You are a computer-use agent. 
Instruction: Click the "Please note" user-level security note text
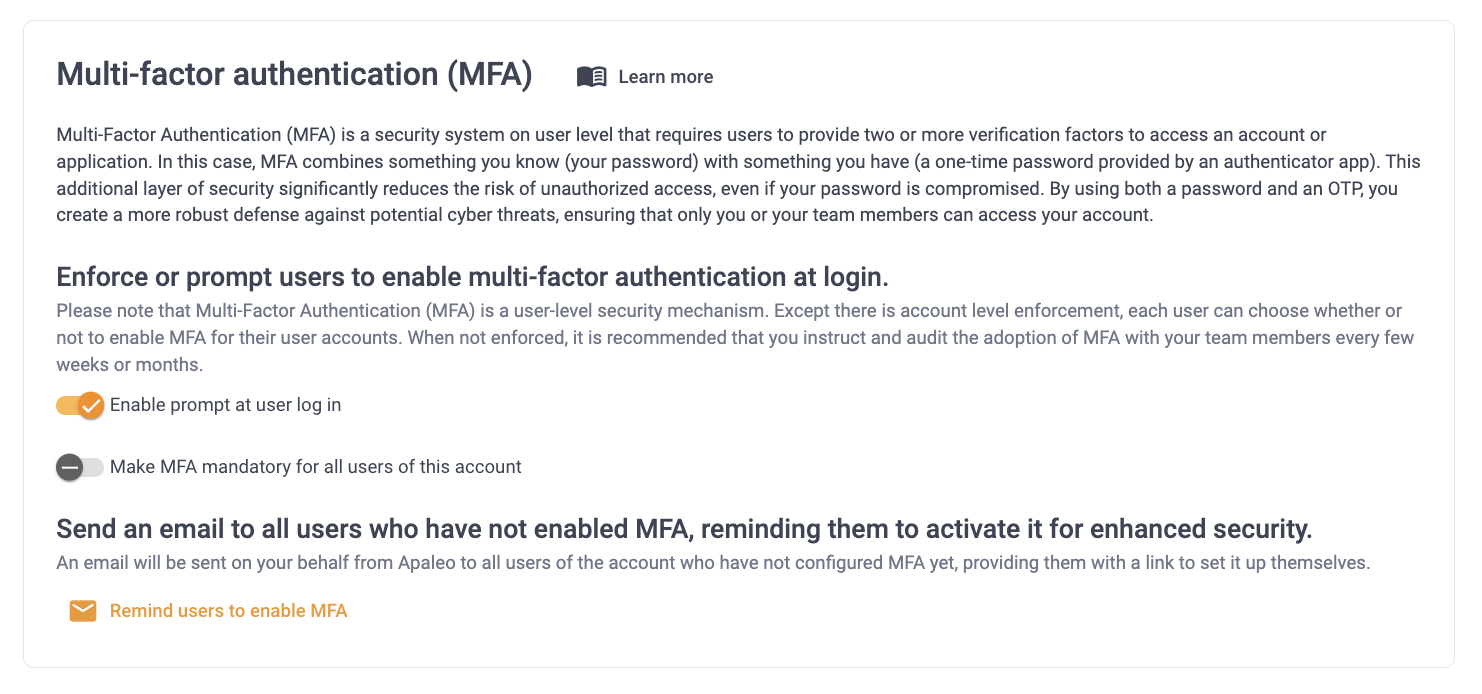735,338
